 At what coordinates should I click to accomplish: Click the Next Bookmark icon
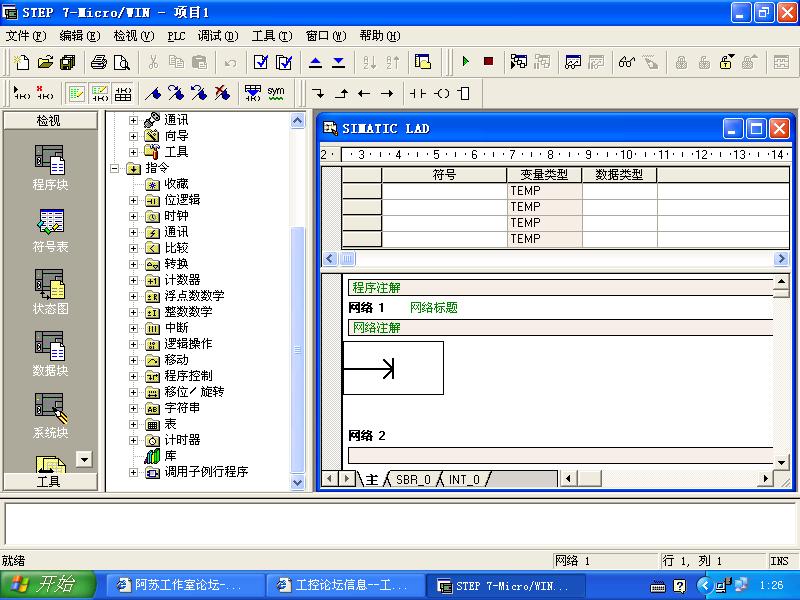point(176,93)
